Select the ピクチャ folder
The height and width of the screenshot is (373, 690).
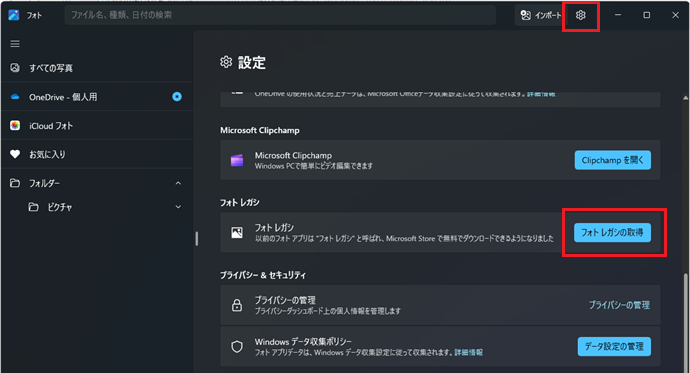59,207
